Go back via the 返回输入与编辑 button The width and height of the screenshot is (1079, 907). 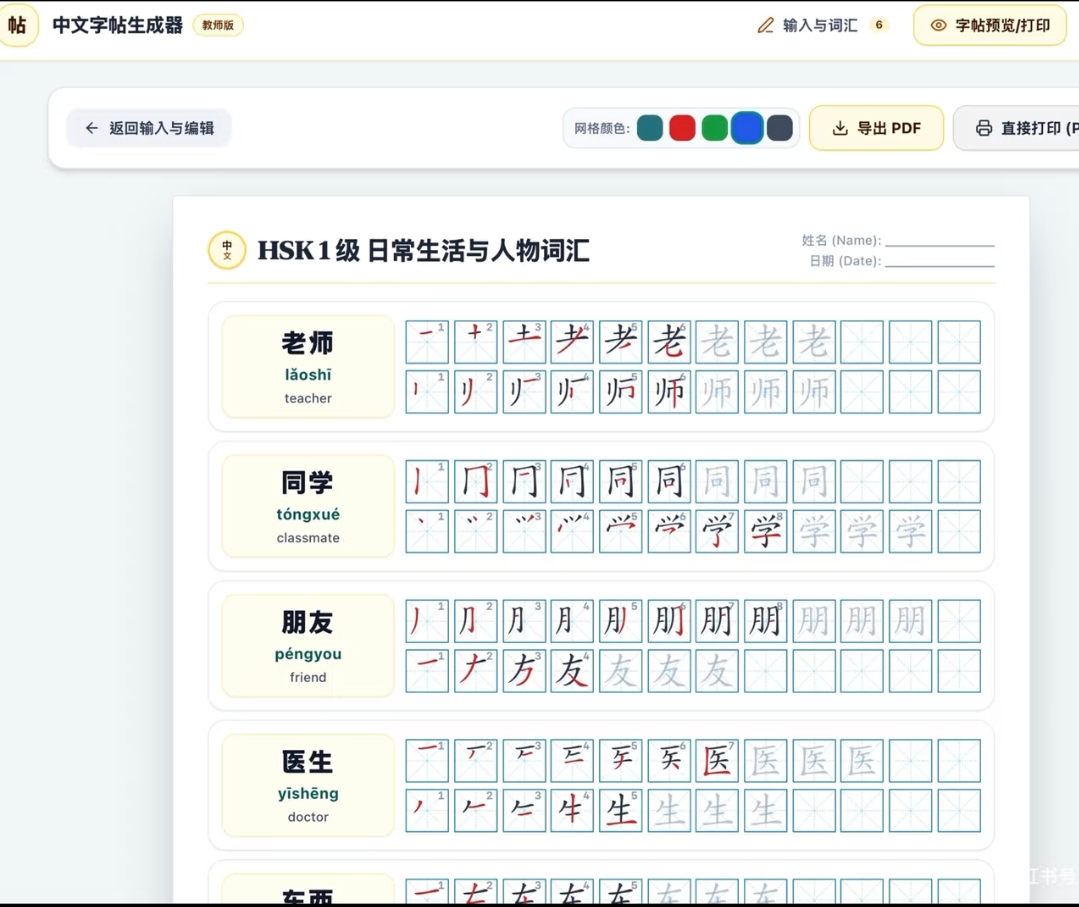click(x=149, y=128)
